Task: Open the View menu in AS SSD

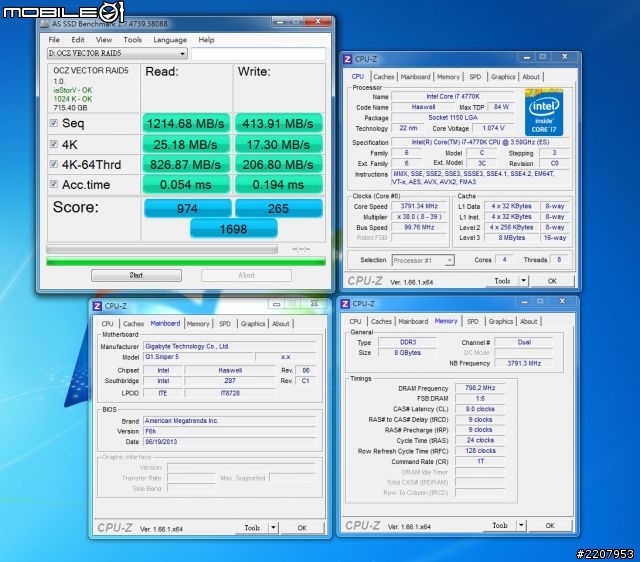Action: pyautogui.click(x=104, y=40)
